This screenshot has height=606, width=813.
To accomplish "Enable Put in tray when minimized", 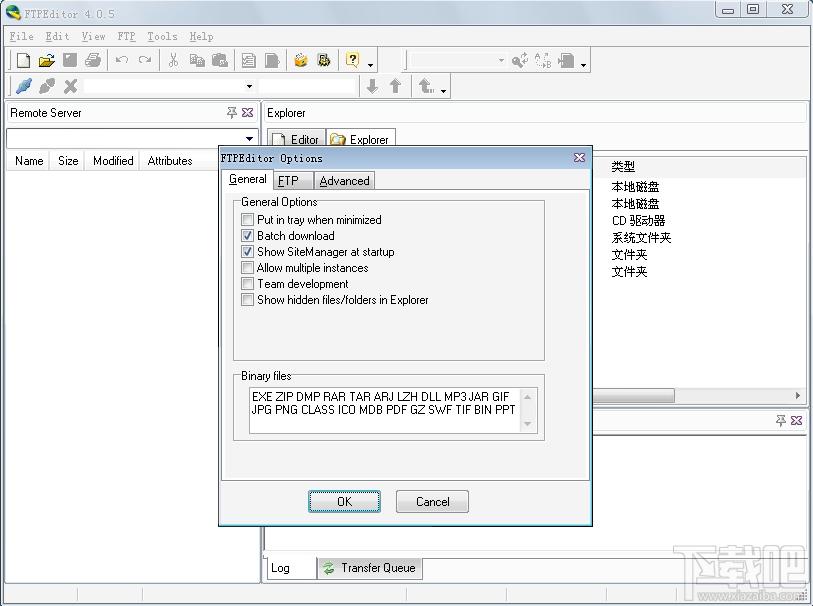I will [247, 220].
